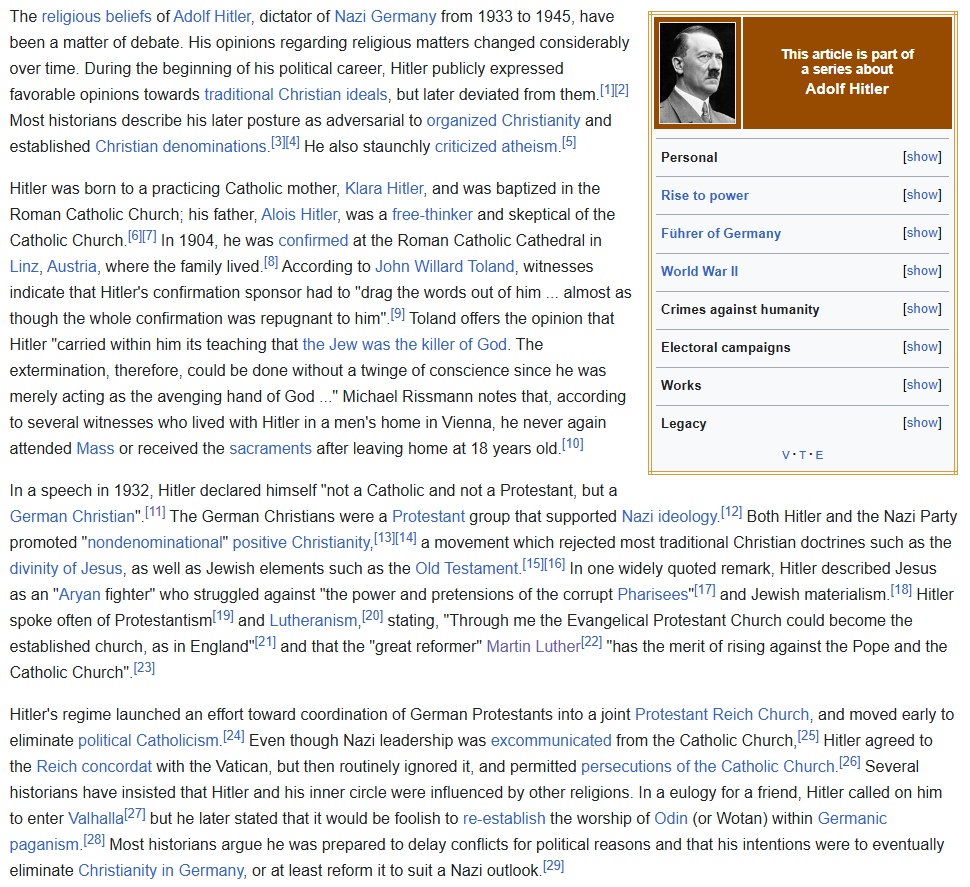Follow the John Willard Toland link
Image resolution: width=970 pixels, height=887 pixels.
pos(445,267)
